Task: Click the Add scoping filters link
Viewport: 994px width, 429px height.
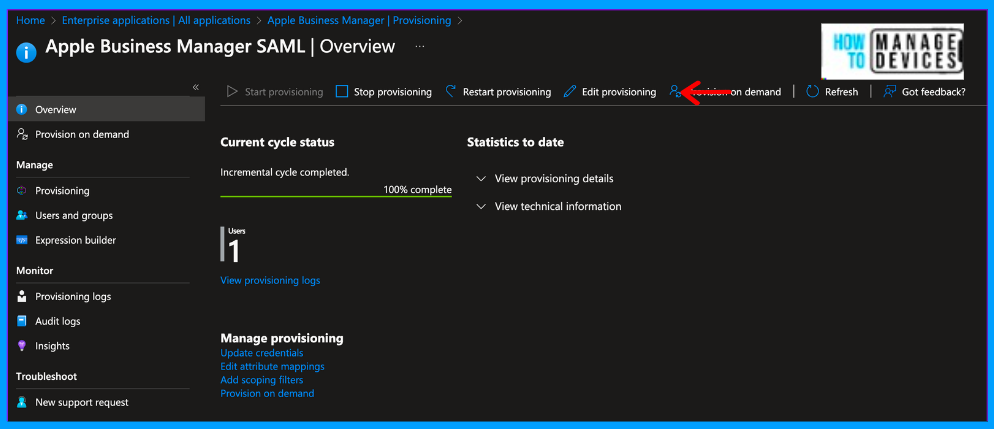Action: click(x=262, y=380)
